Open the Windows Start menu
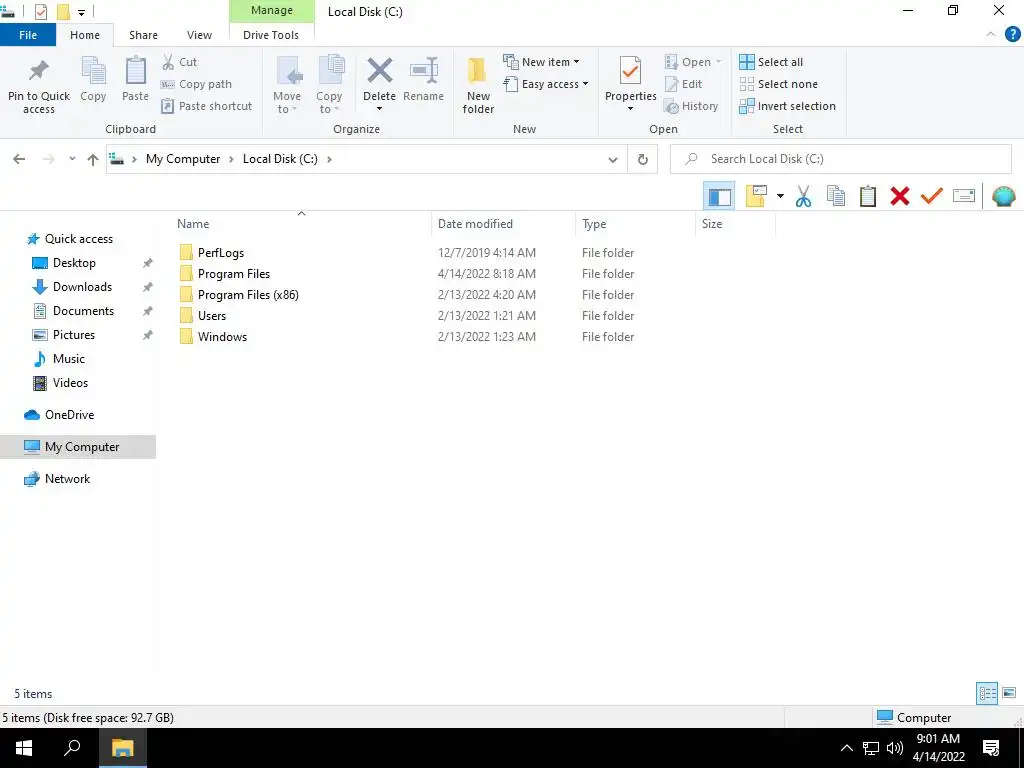This screenshot has width=1024, height=768. (24, 748)
